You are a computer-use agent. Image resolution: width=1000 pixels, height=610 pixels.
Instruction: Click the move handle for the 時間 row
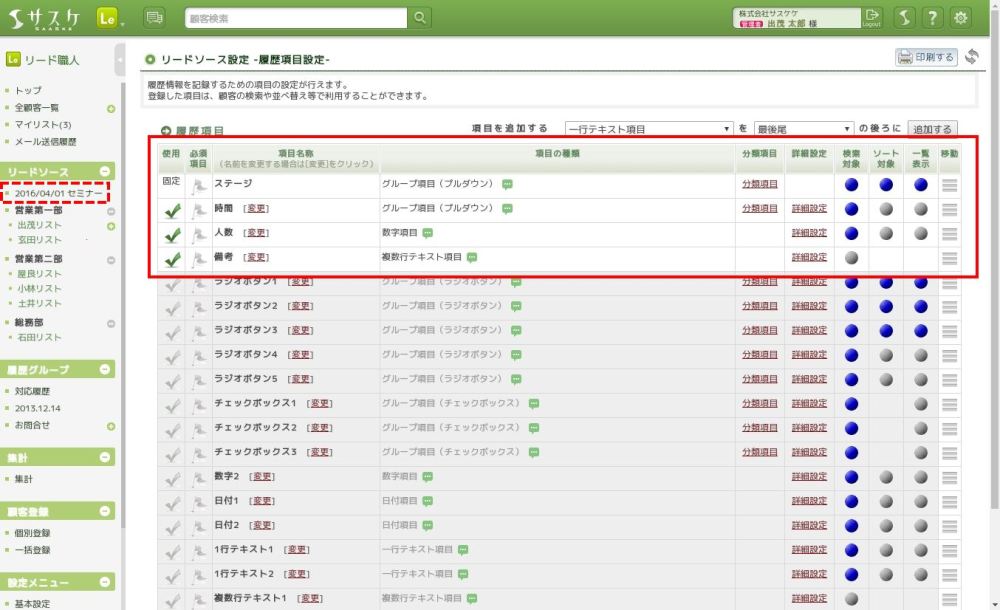[949, 209]
